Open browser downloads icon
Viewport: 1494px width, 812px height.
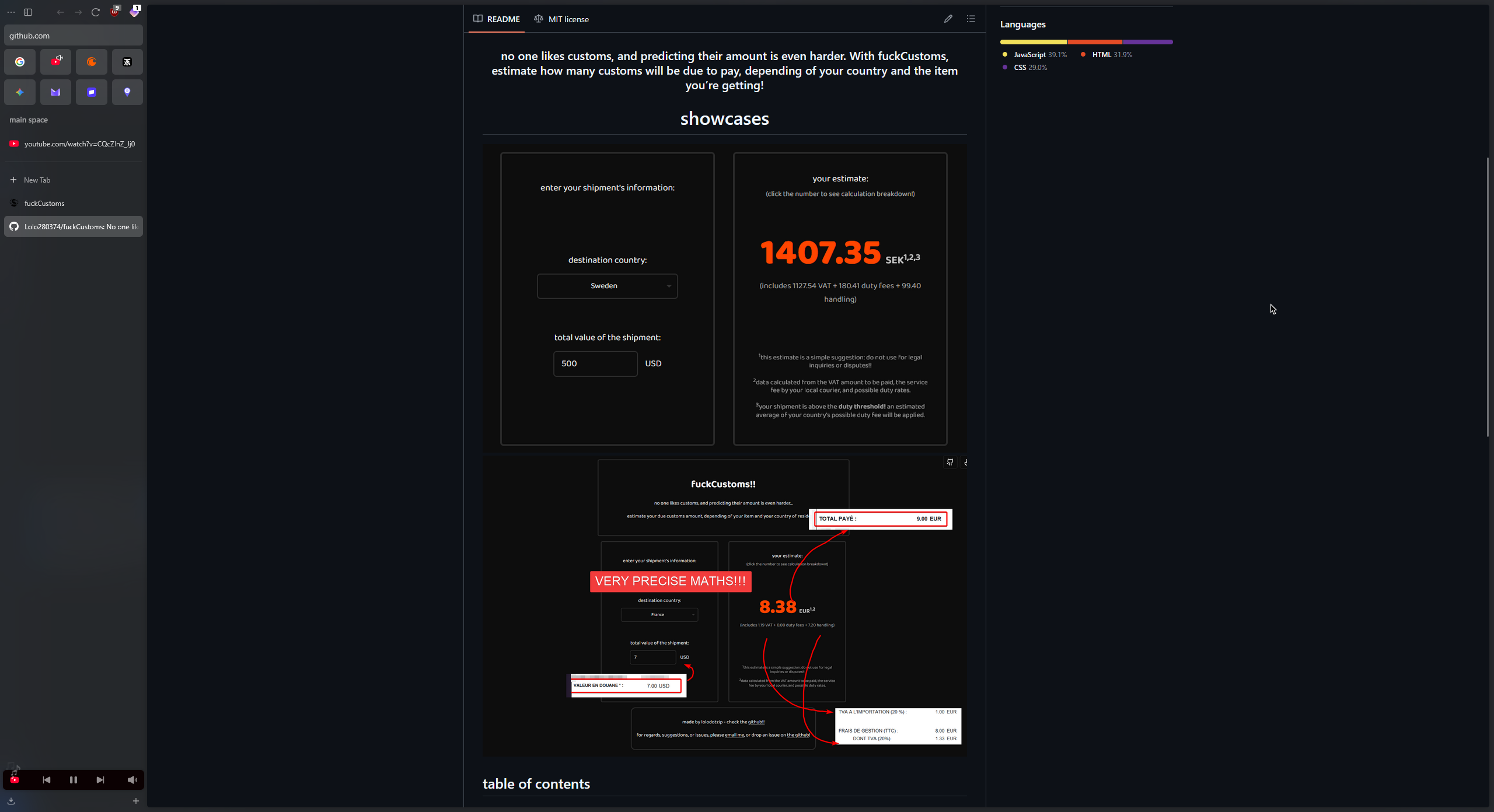click(x=11, y=801)
